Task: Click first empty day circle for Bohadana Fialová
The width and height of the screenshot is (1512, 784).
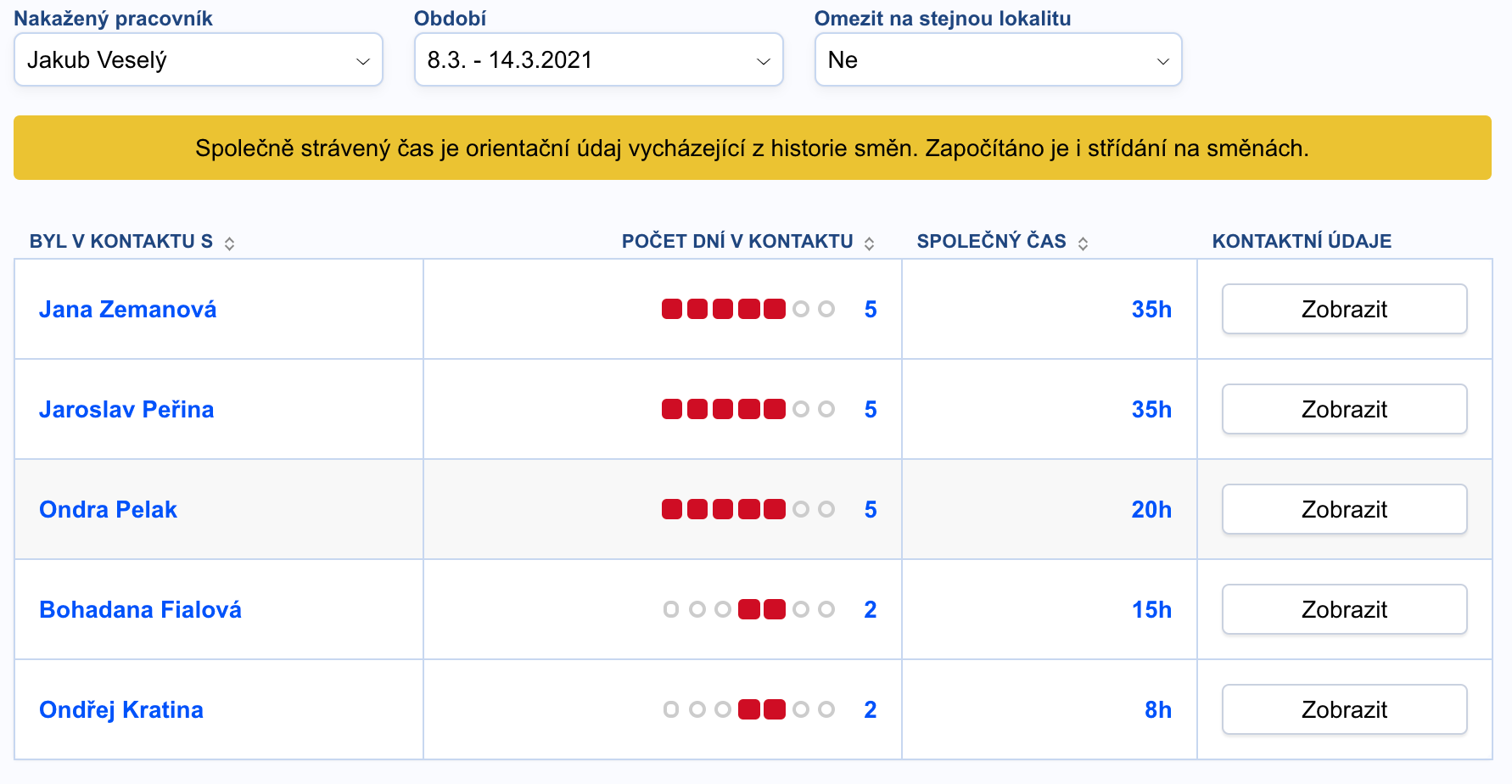Action: tap(671, 609)
